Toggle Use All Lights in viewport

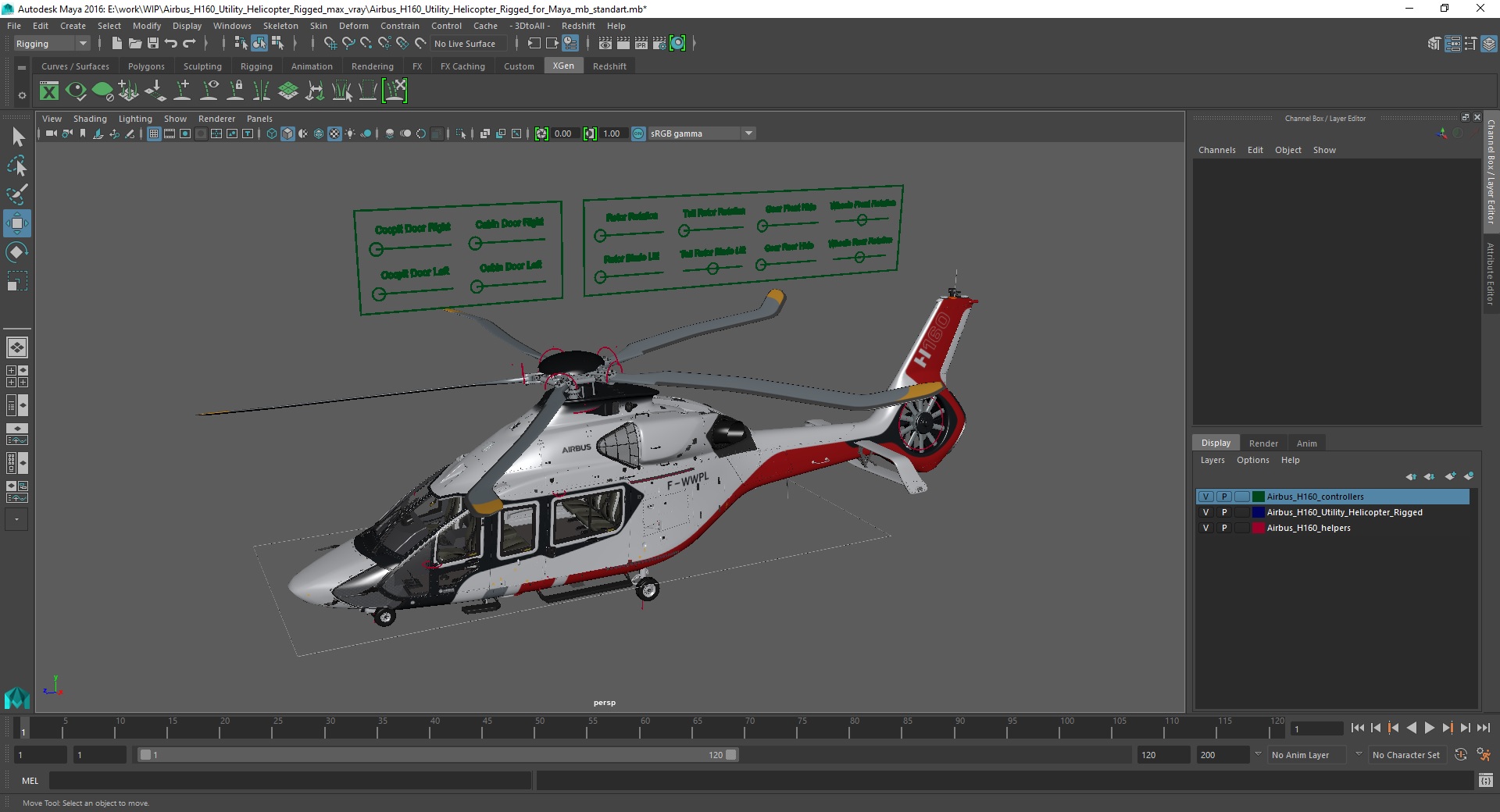pos(350,134)
